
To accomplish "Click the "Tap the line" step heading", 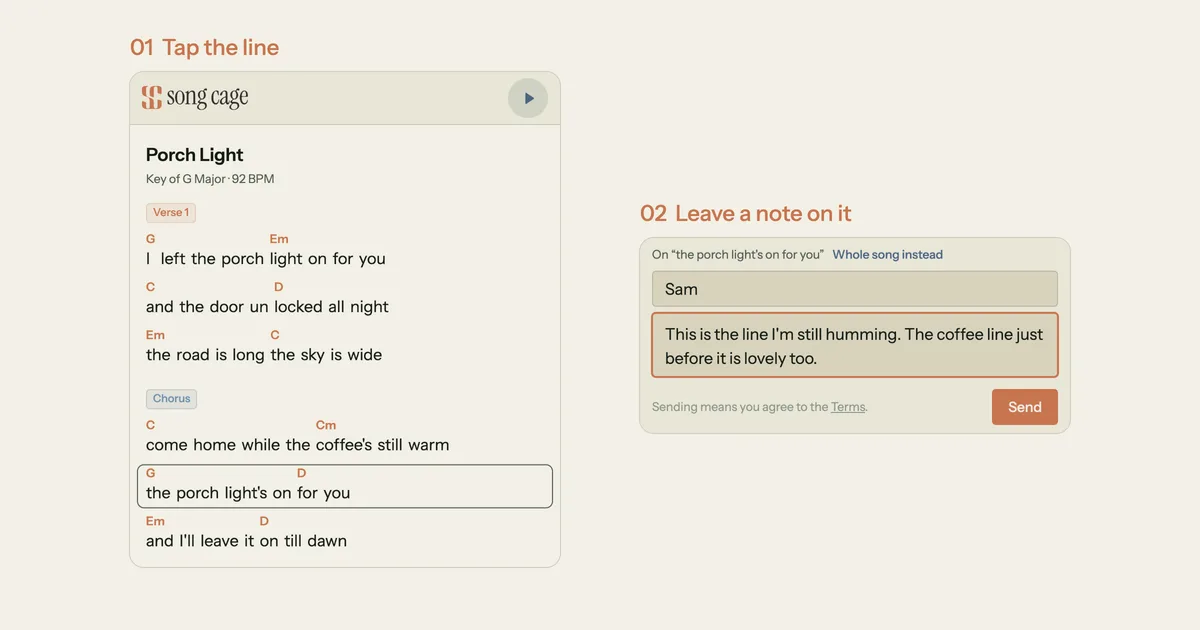I will tap(204, 47).
